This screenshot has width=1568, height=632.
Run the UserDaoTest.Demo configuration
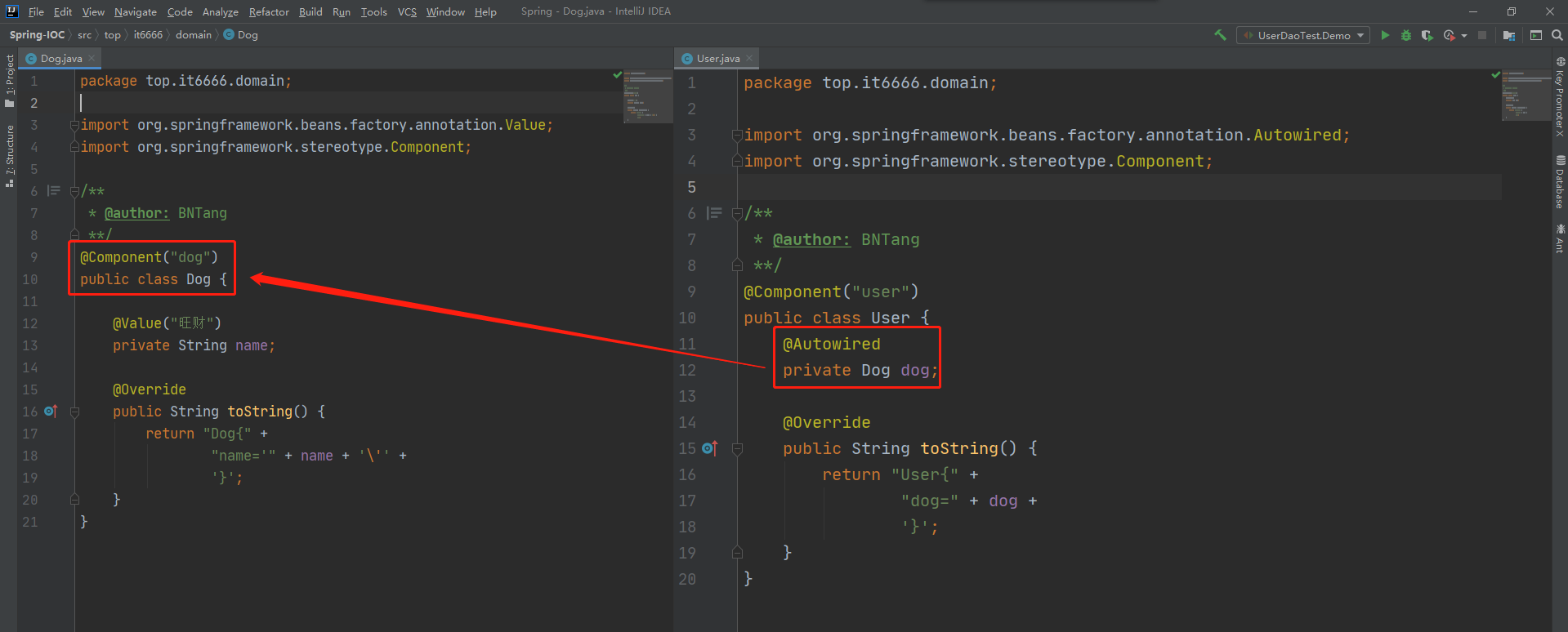click(1385, 35)
